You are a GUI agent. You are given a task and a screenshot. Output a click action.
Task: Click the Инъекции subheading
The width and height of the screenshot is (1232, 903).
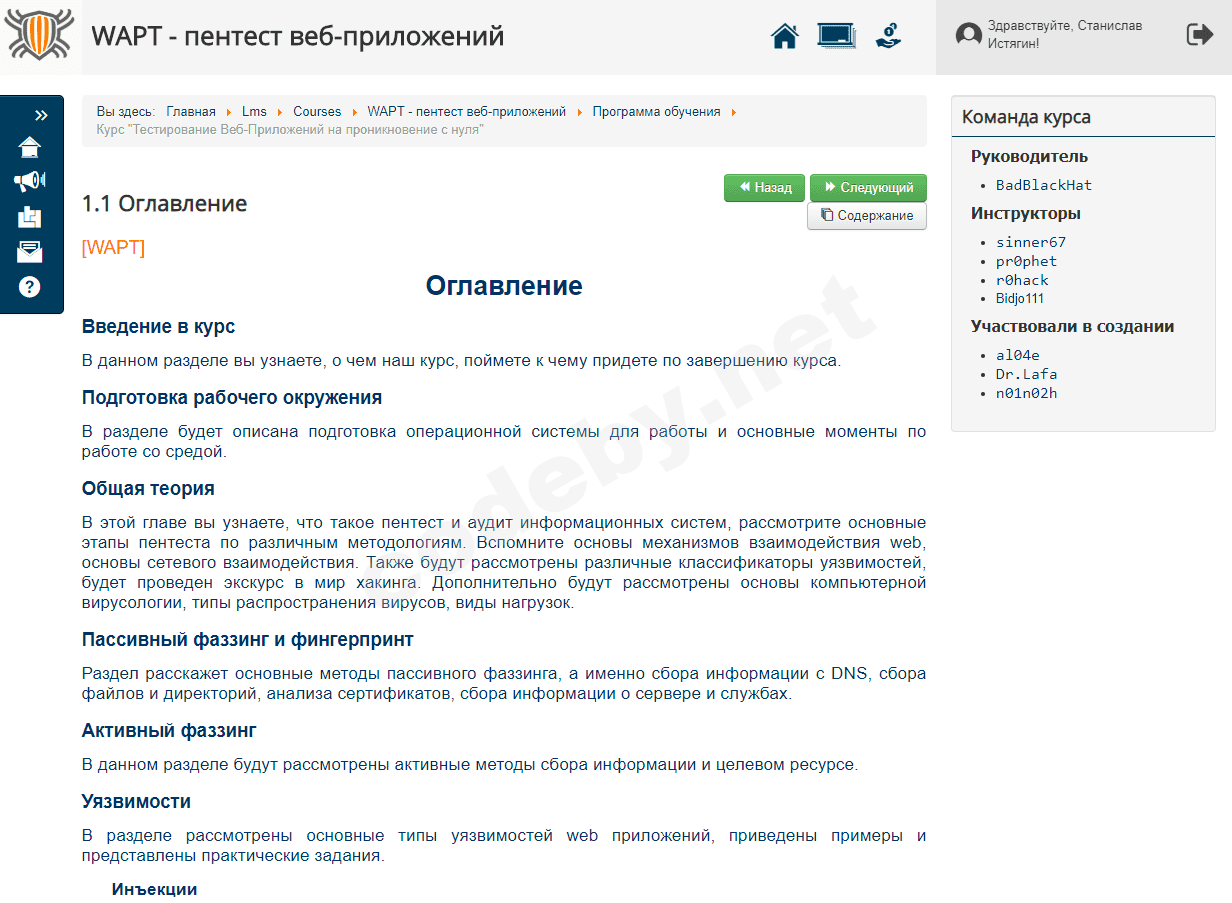point(154,889)
